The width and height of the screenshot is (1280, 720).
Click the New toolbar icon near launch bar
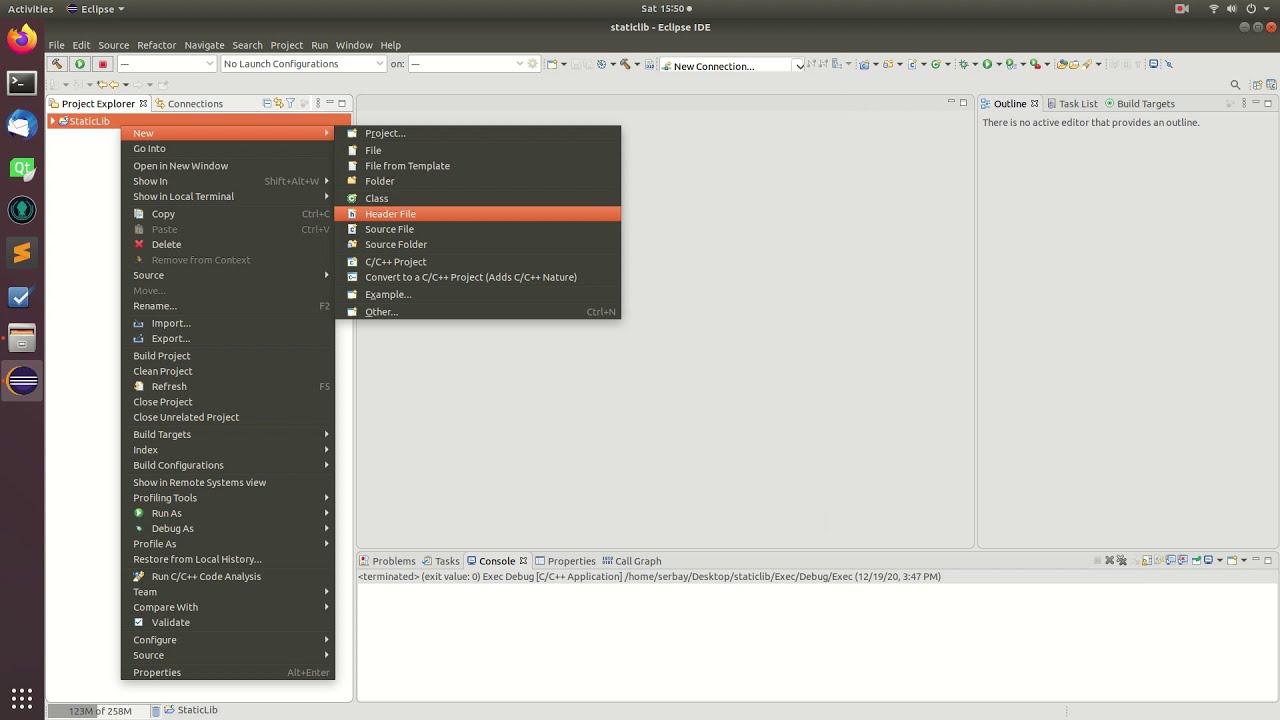[551, 64]
